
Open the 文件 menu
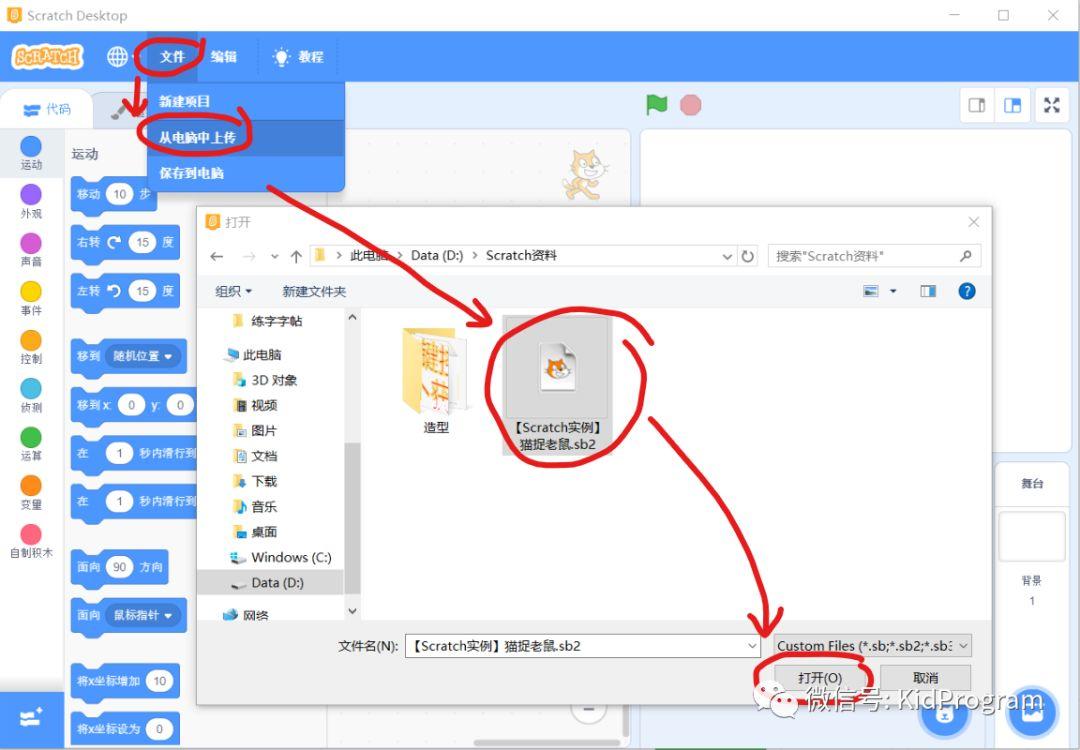[173, 56]
